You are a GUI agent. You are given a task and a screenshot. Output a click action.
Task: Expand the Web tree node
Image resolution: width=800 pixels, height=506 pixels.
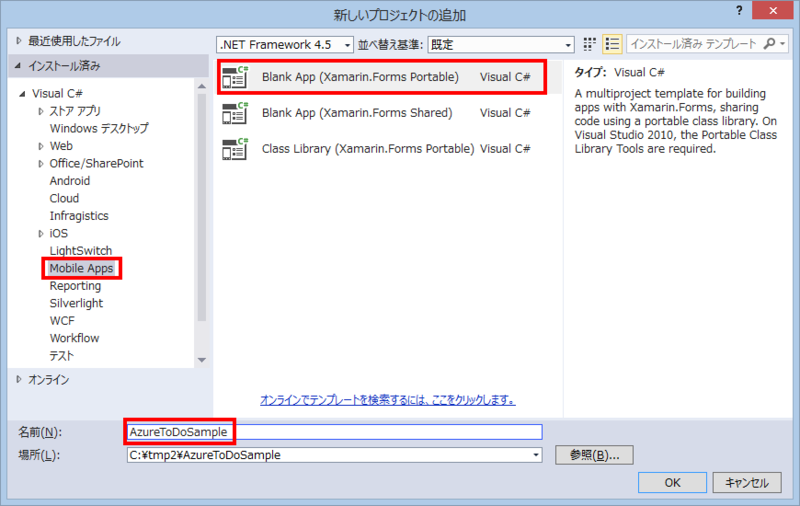pos(41,146)
